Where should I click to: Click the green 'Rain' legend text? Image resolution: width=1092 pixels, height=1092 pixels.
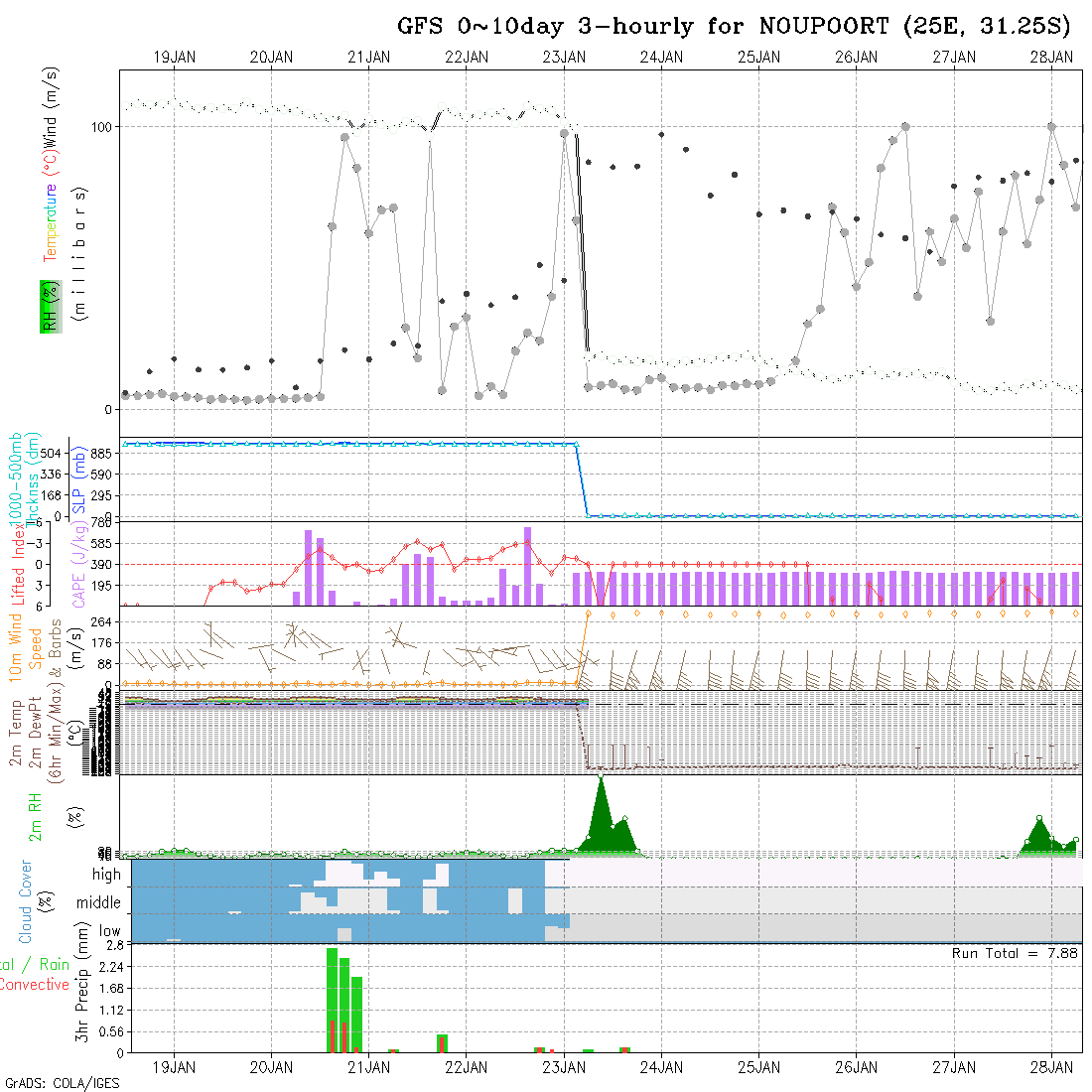pyautogui.click(x=54, y=964)
